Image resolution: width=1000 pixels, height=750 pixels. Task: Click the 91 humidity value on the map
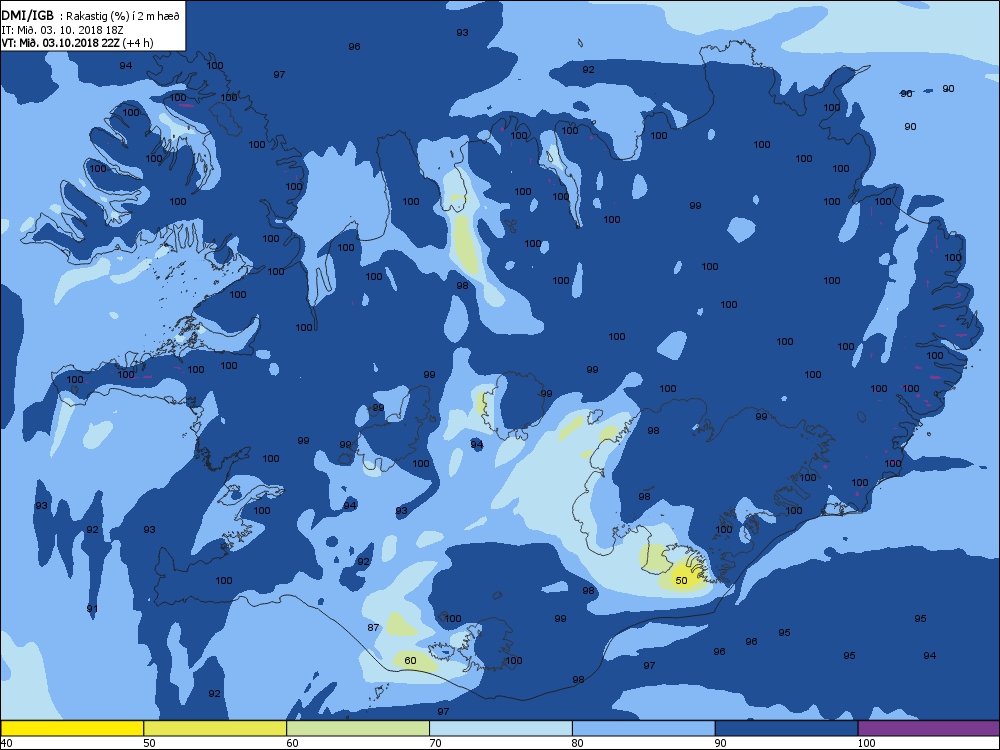[92, 608]
